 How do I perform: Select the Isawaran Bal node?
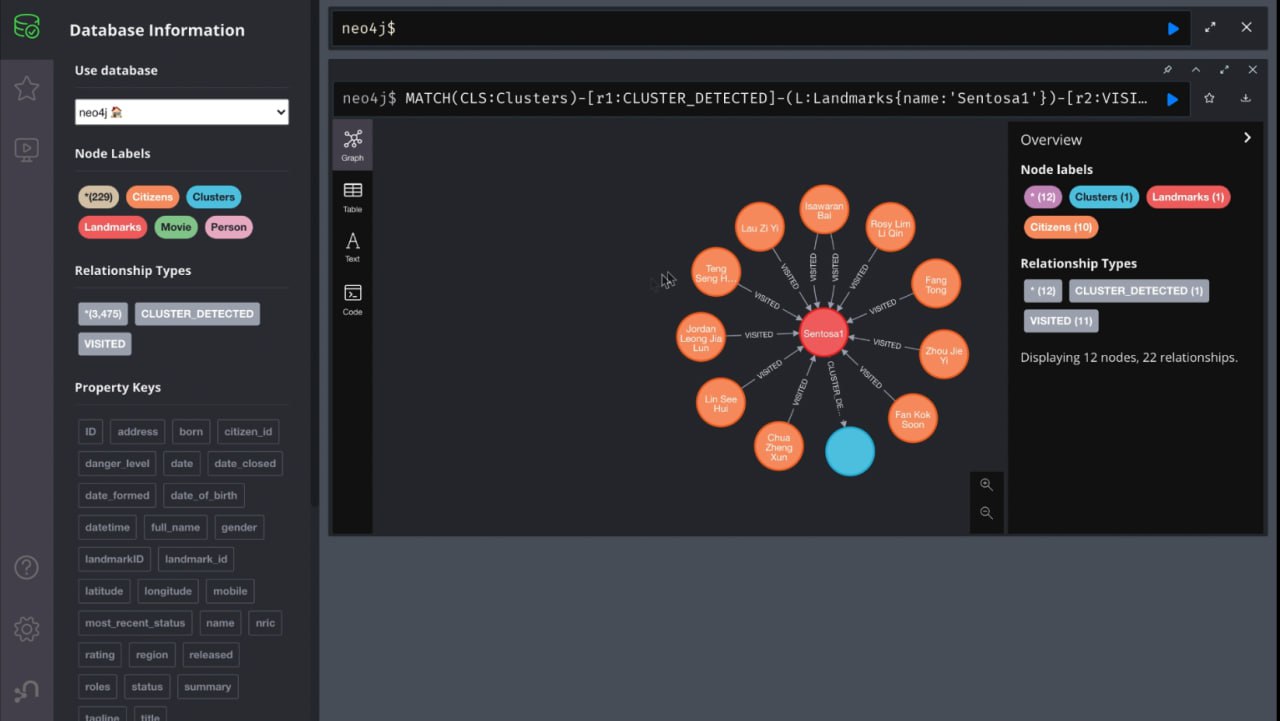(824, 210)
